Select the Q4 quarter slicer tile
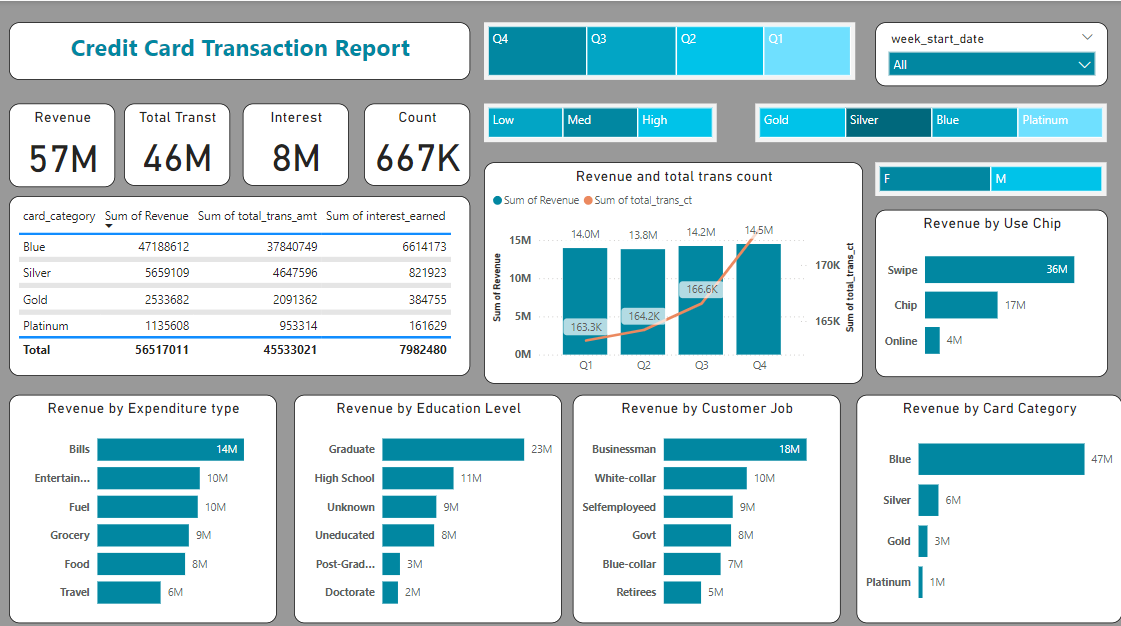Viewport: 1121px width, 626px height. 536,51
